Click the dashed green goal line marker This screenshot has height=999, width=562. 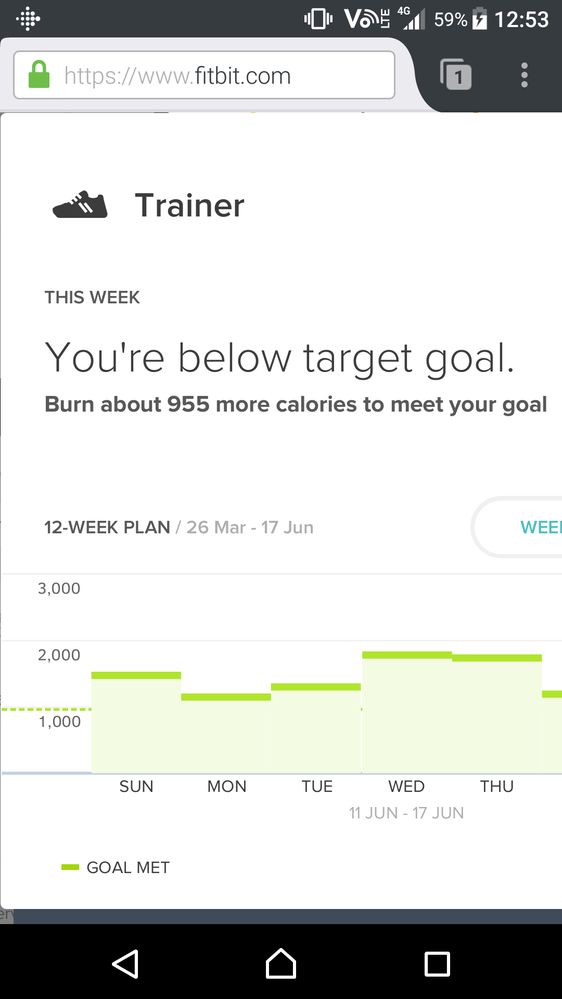pyautogui.click(x=47, y=709)
